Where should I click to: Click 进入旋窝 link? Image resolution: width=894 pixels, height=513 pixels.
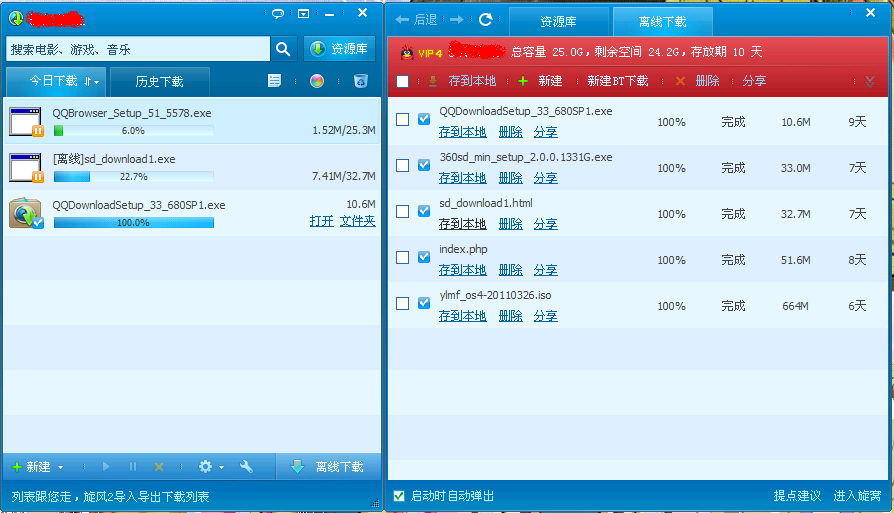pyautogui.click(x=858, y=496)
